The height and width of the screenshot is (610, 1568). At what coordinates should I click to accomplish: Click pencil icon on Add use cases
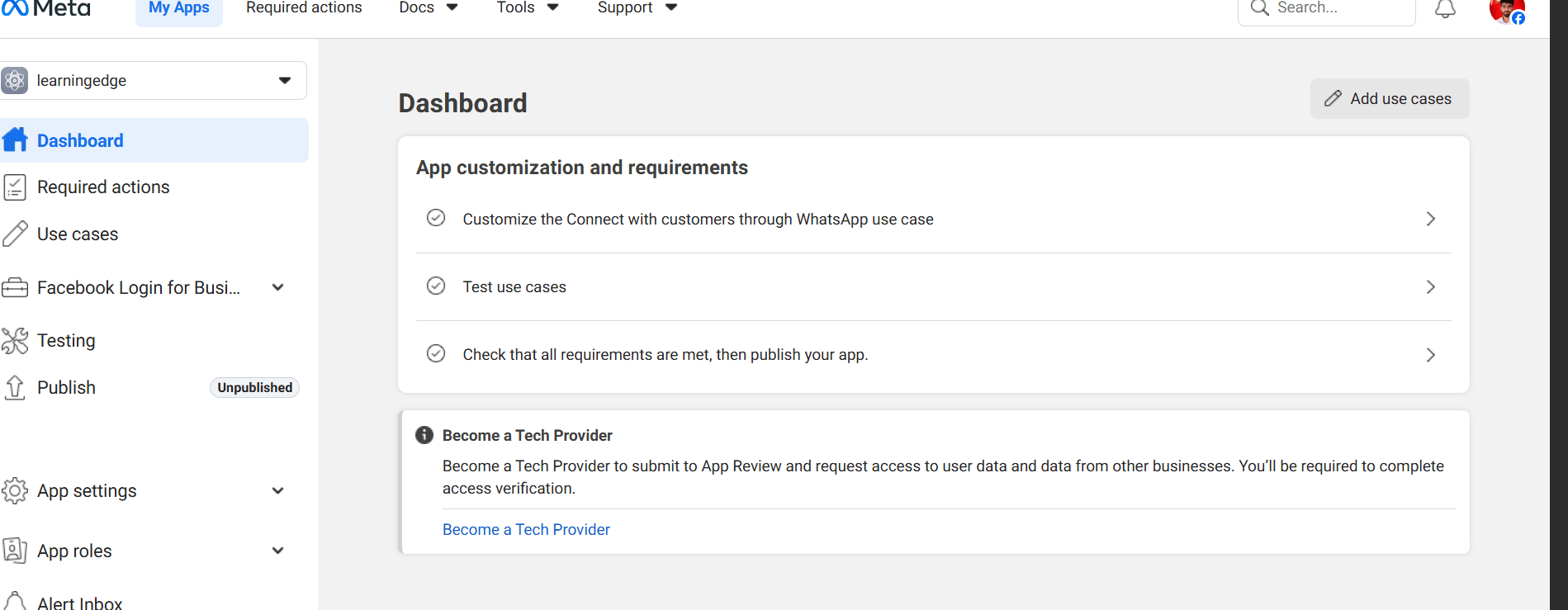tap(1333, 98)
